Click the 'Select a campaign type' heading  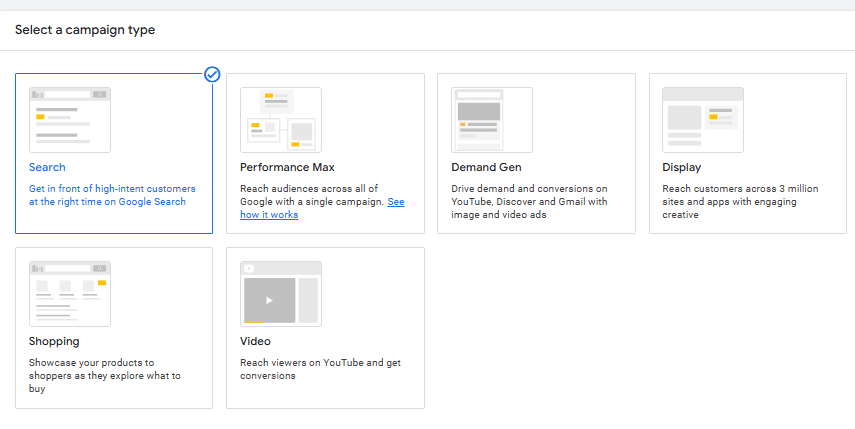coord(85,30)
